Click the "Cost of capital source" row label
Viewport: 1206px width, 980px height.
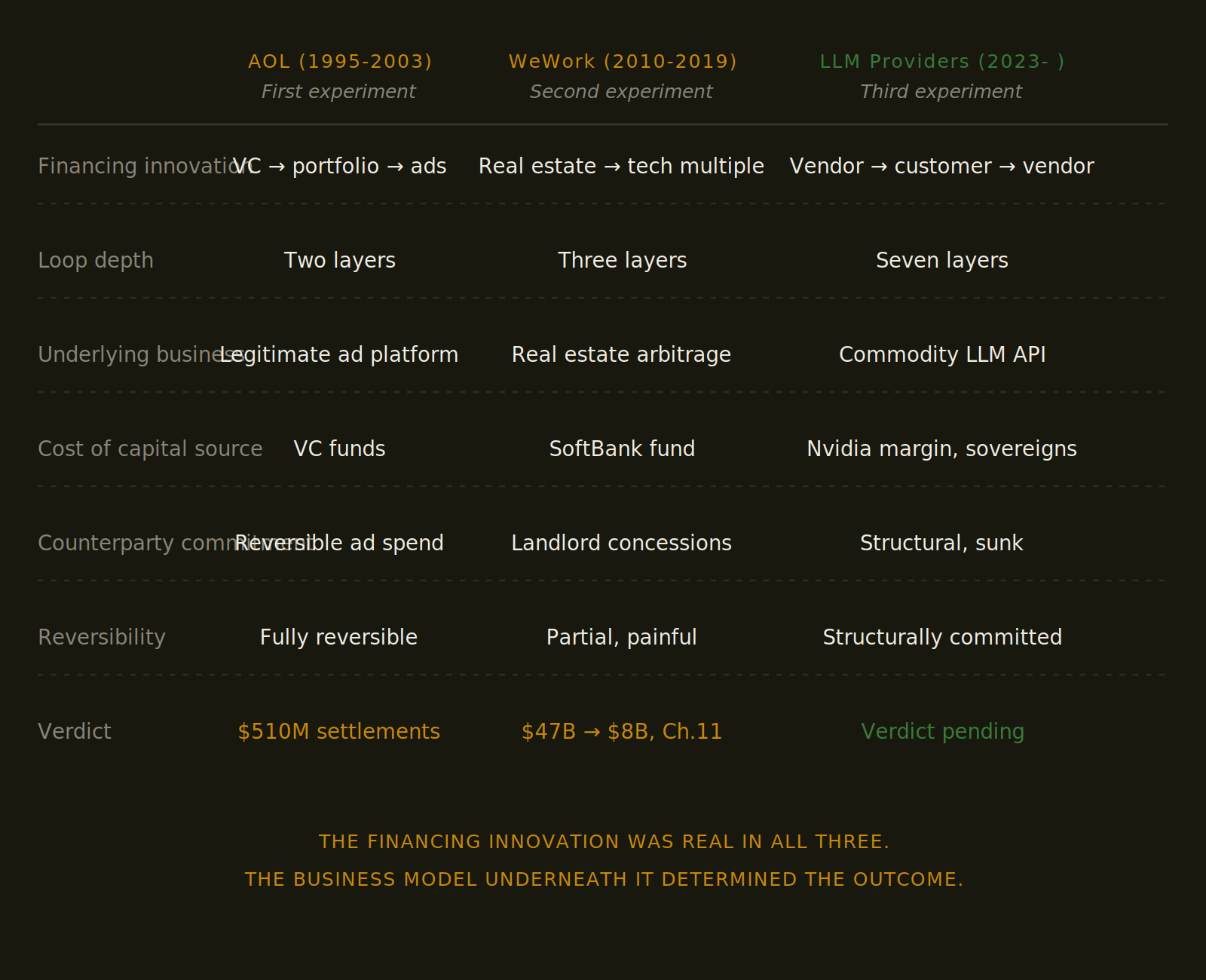151,449
